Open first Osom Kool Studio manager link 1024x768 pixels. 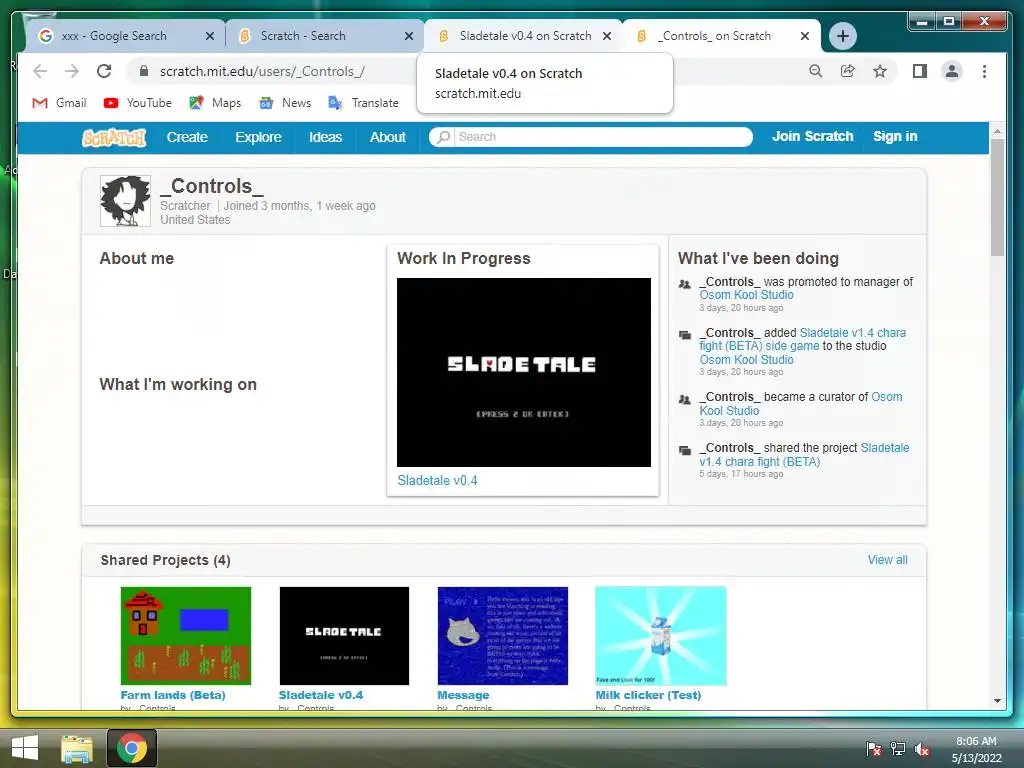(746, 295)
